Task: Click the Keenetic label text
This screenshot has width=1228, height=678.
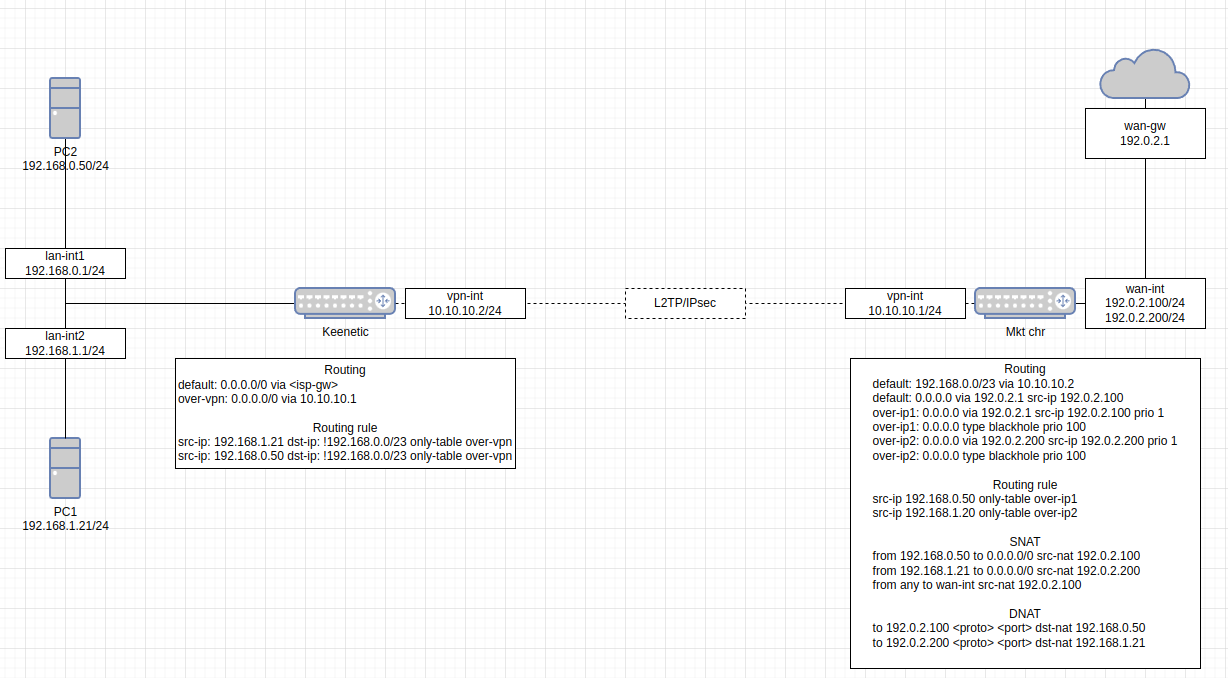Action: coord(345,331)
